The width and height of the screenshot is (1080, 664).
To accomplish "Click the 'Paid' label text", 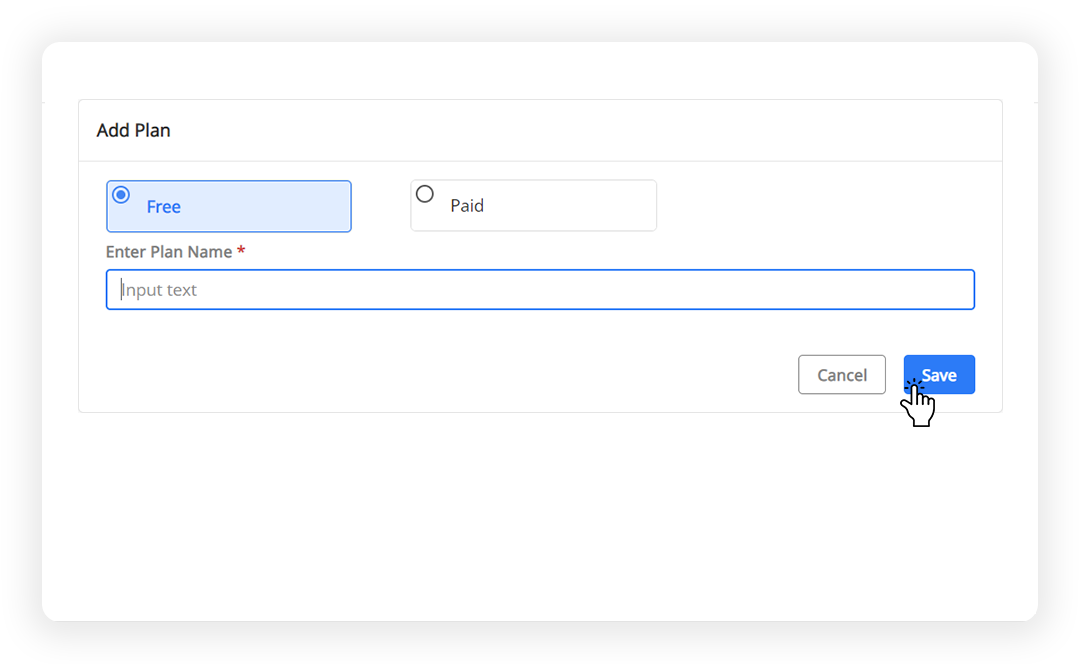I will 467,205.
